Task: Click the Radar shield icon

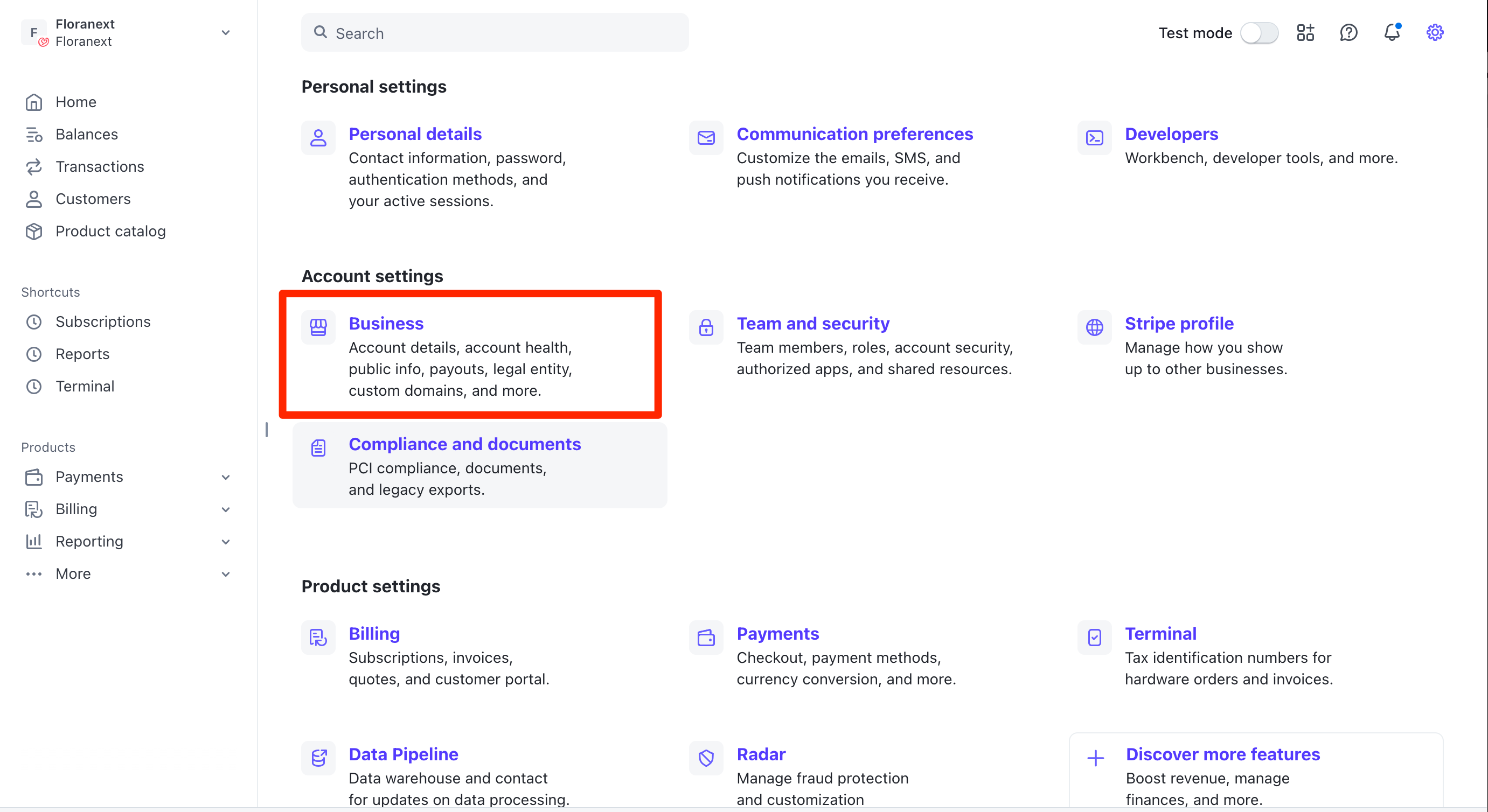Action: [706, 757]
